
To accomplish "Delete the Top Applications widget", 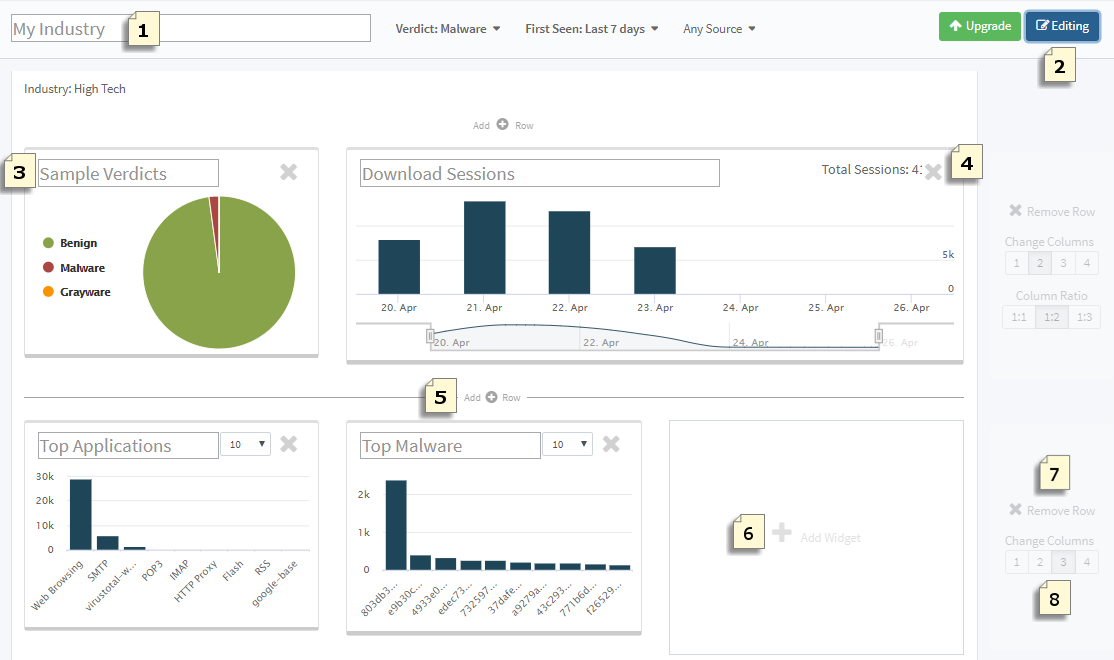I will pyautogui.click(x=289, y=445).
